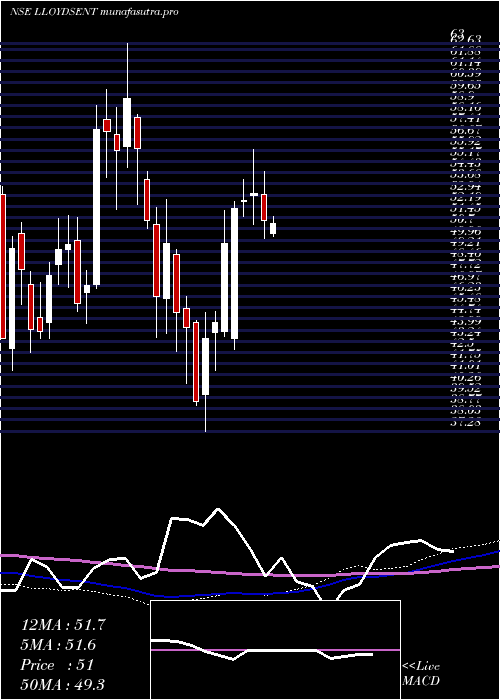Click the 46.97 price axis label

click(x=465, y=278)
